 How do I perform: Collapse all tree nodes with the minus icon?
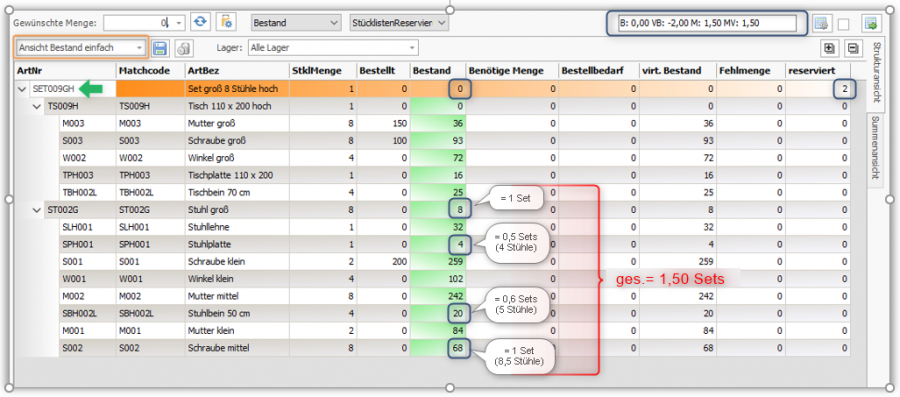click(x=853, y=48)
